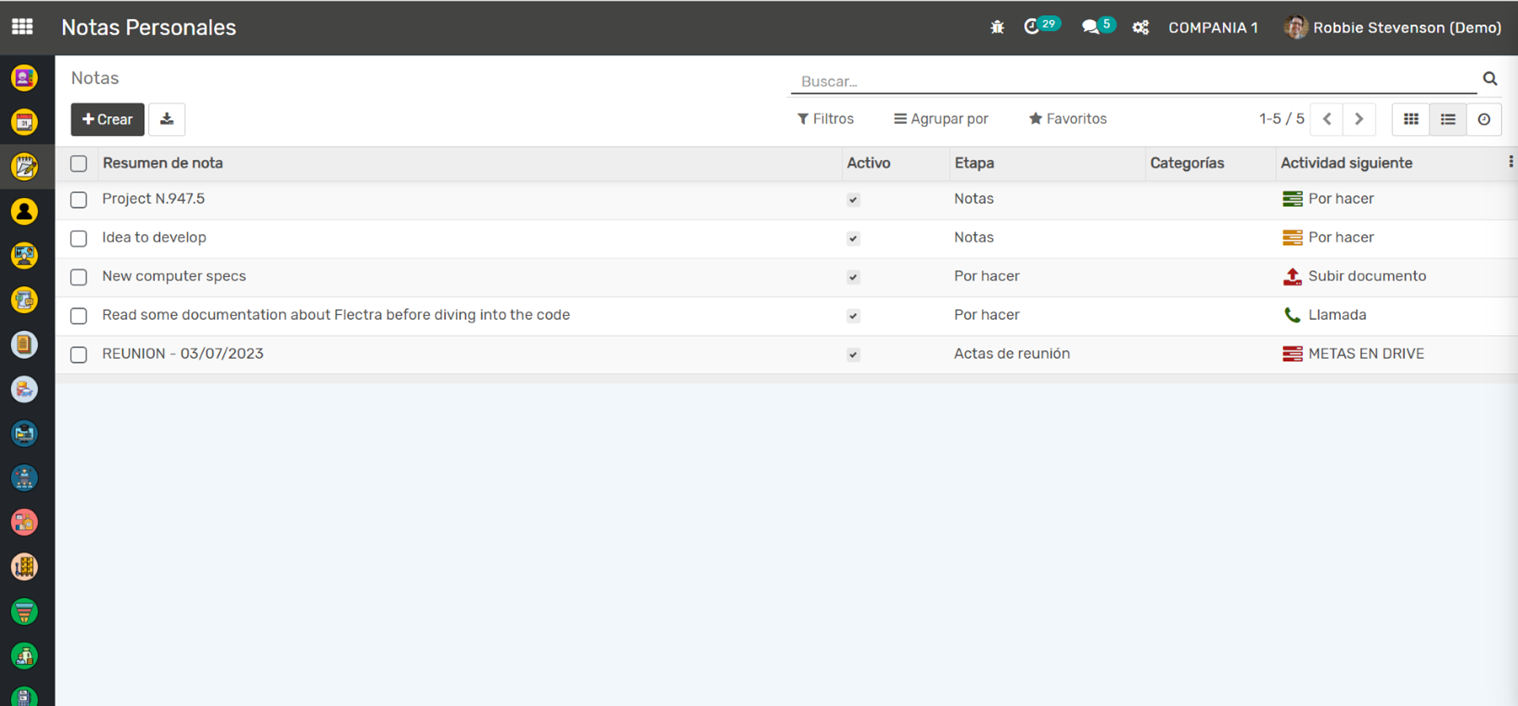Screen dimensions: 1518x706
Task: Switch to kanban view icon
Action: pyautogui.click(x=1411, y=119)
